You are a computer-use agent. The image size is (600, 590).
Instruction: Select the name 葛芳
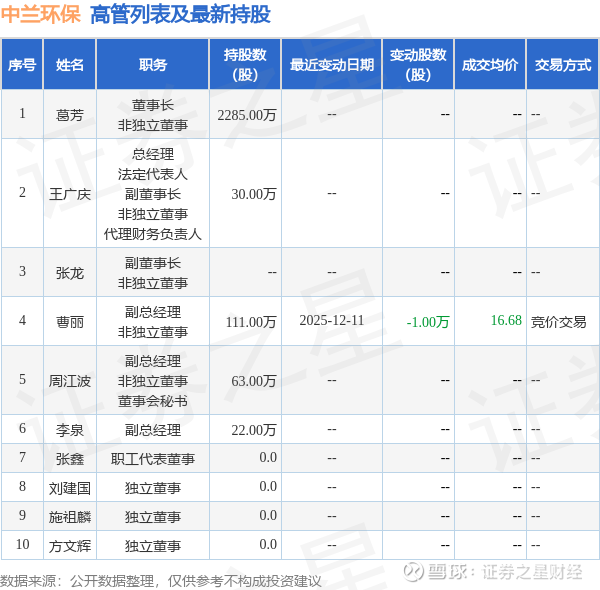(x=70, y=115)
